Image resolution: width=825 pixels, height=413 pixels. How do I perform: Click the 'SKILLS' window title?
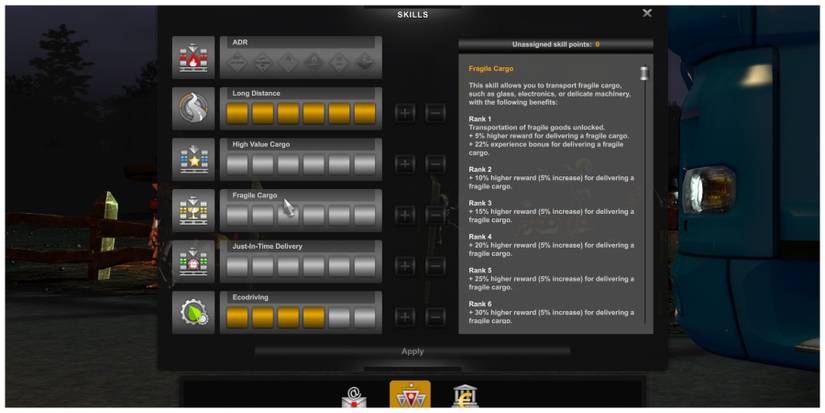tap(412, 14)
